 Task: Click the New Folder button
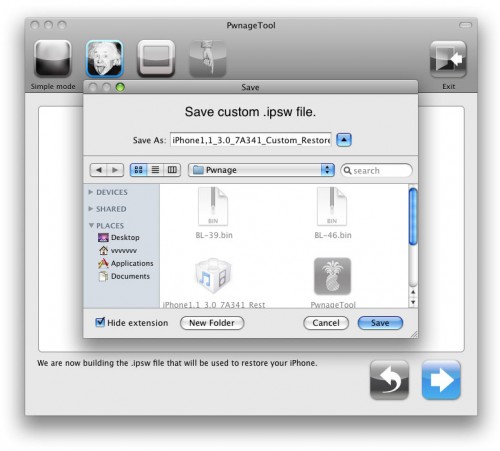tap(212, 323)
